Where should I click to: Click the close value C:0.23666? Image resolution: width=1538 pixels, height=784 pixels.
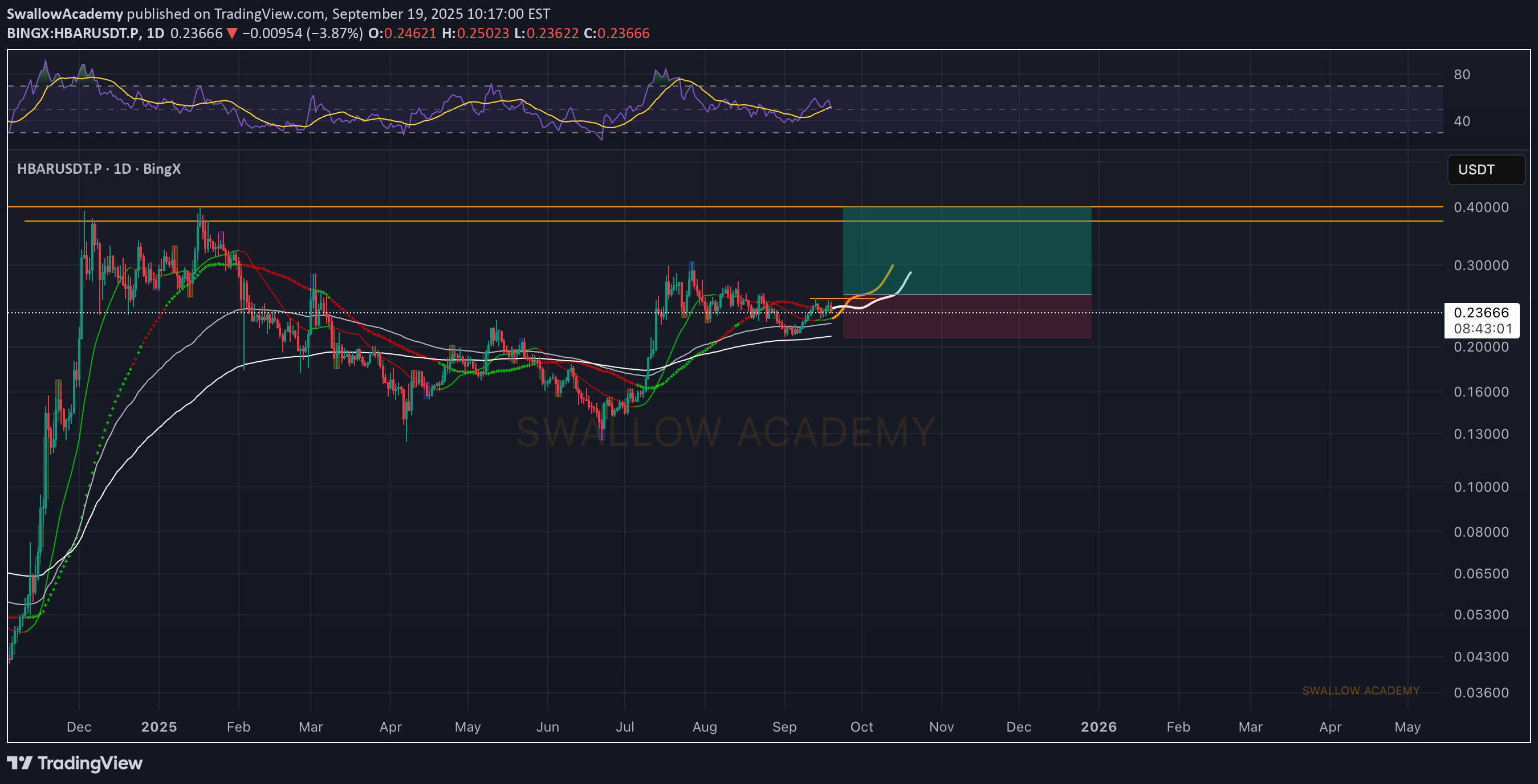pyautogui.click(x=617, y=33)
